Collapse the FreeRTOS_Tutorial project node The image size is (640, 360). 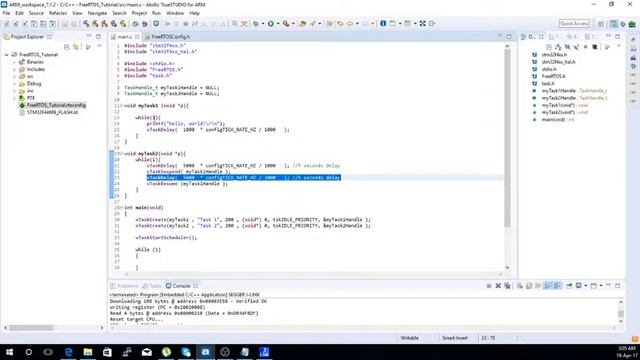7,55
